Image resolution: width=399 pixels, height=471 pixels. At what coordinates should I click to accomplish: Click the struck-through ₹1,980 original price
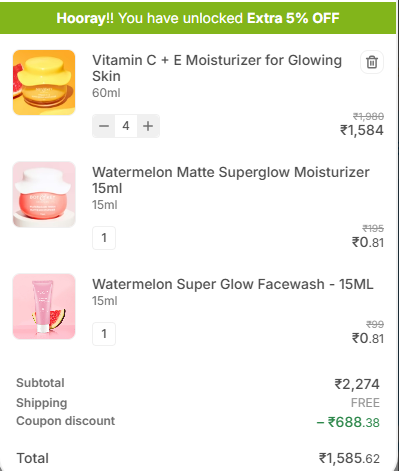pyautogui.click(x=368, y=116)
